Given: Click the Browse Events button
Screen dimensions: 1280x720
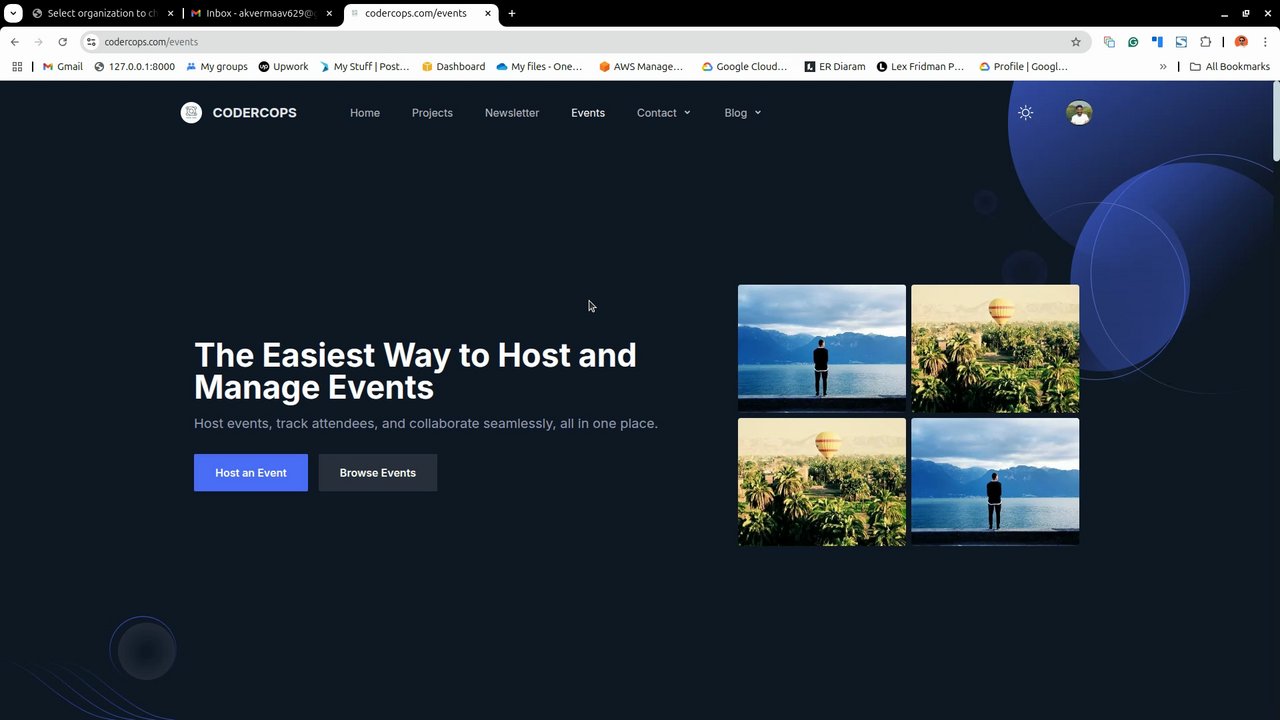Looking at the screenshot, I should pyautogui.click(x=378, y=473).
